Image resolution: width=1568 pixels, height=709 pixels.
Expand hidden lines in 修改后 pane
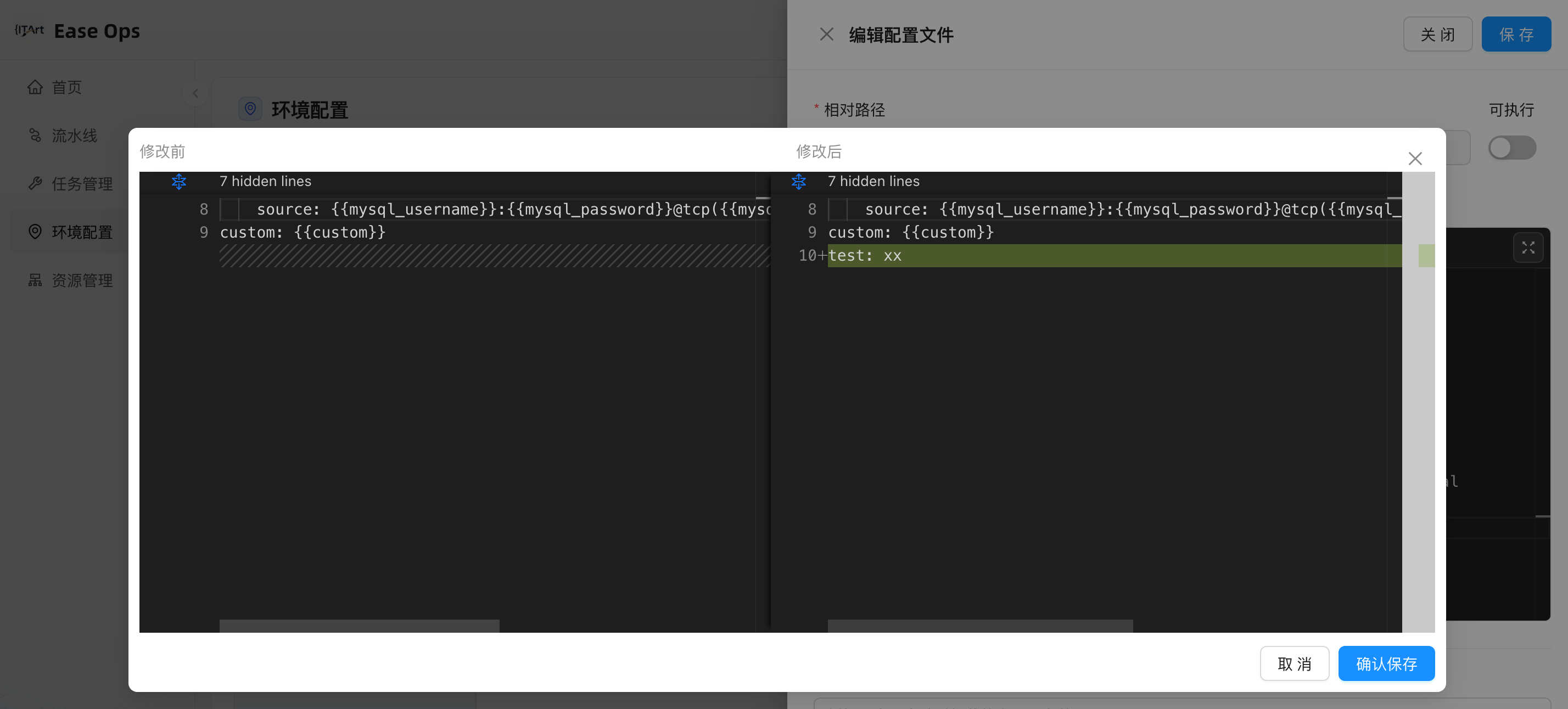pos(799,181)
